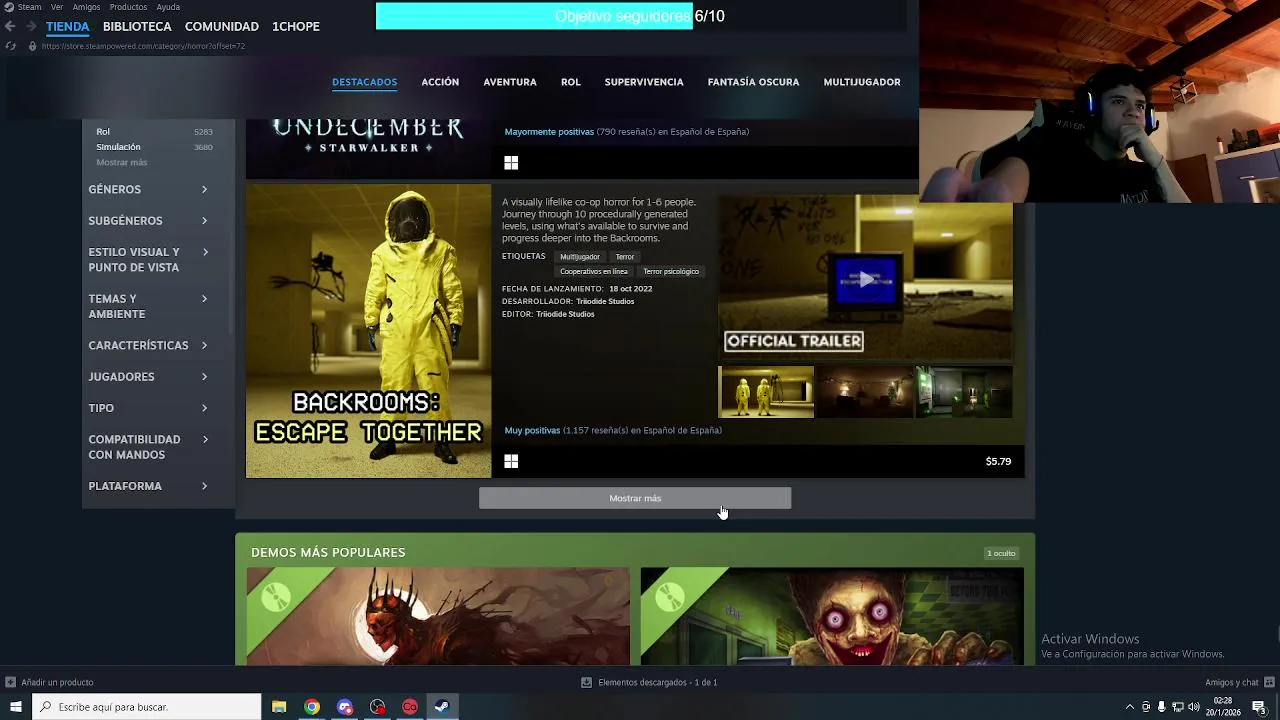1280x720 pixels.
Task: Open the Ver menu
Action: 57,7
